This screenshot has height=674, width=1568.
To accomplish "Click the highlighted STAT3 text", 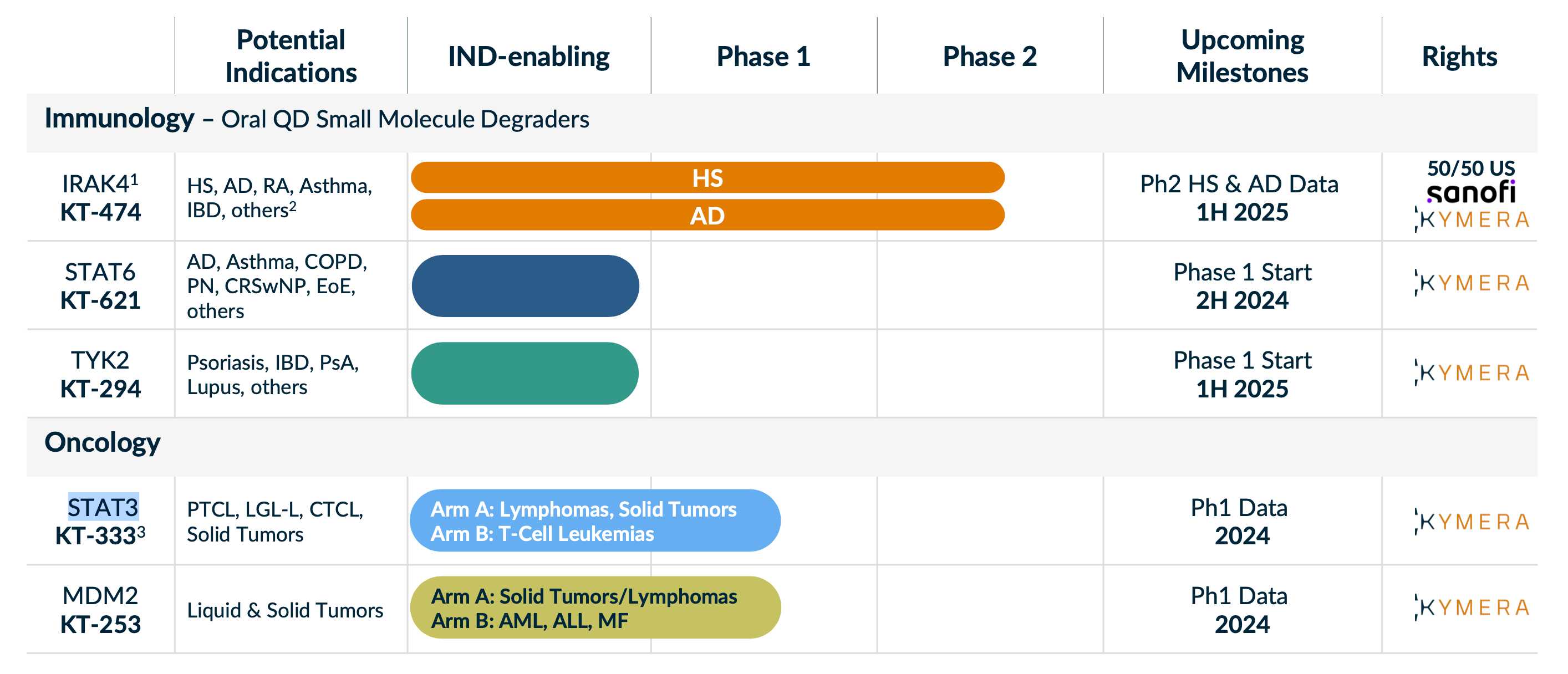I will (103, 507).
